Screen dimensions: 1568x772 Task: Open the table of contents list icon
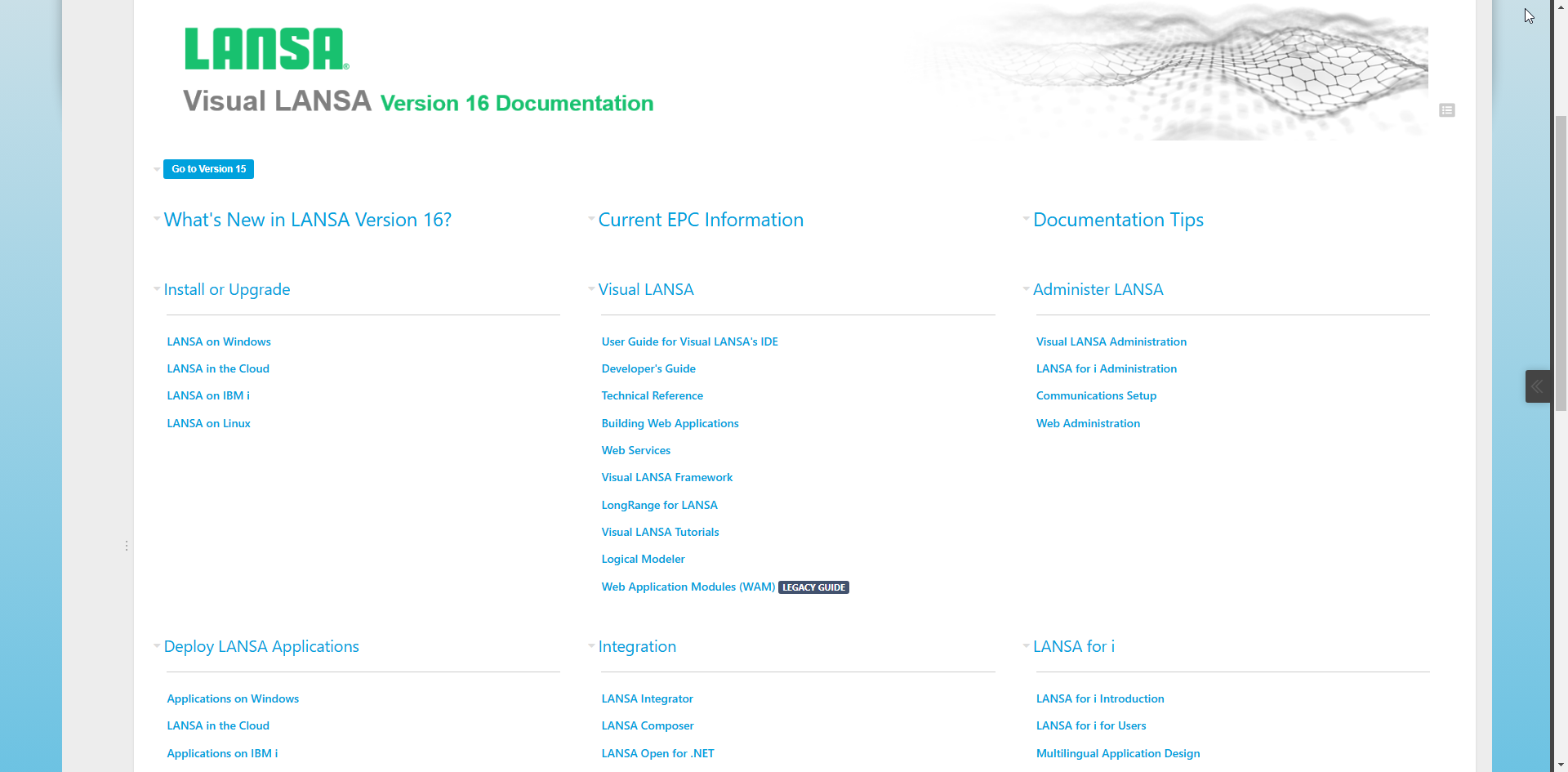[x=1447, y=110]
